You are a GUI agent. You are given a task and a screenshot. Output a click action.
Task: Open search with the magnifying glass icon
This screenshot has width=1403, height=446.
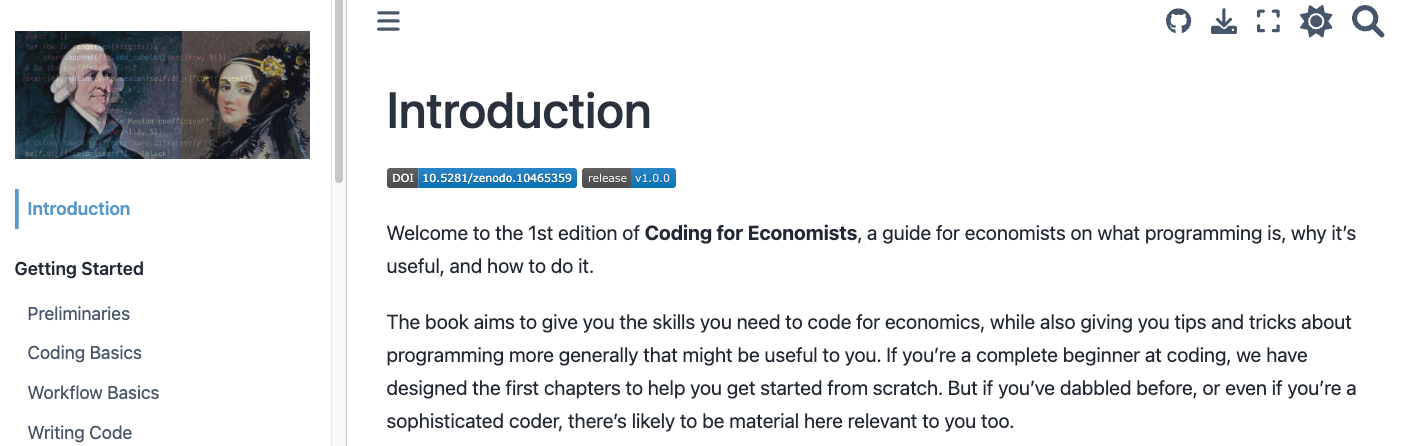[x=1367, y=21]
